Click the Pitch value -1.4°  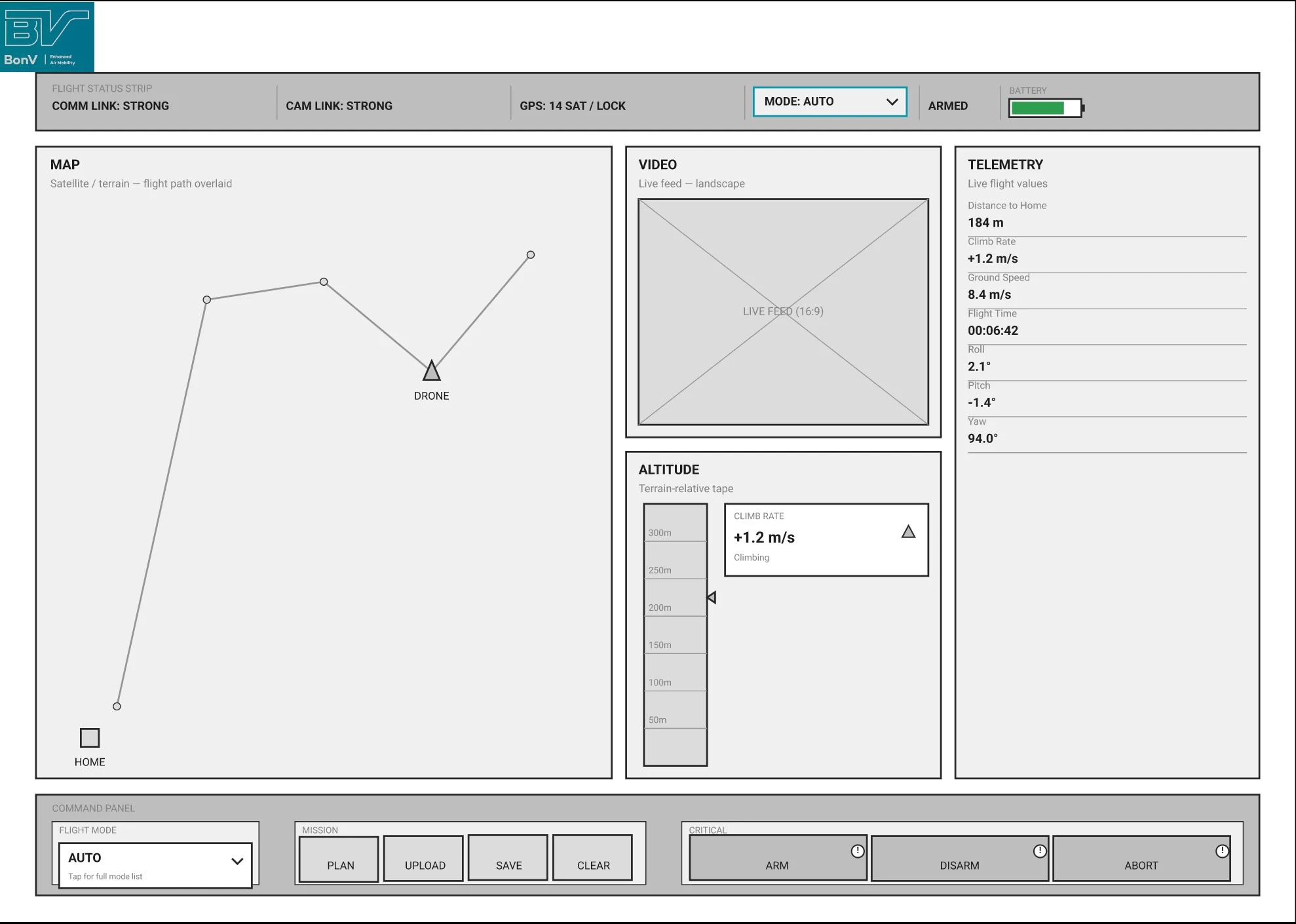pos(982,403)
